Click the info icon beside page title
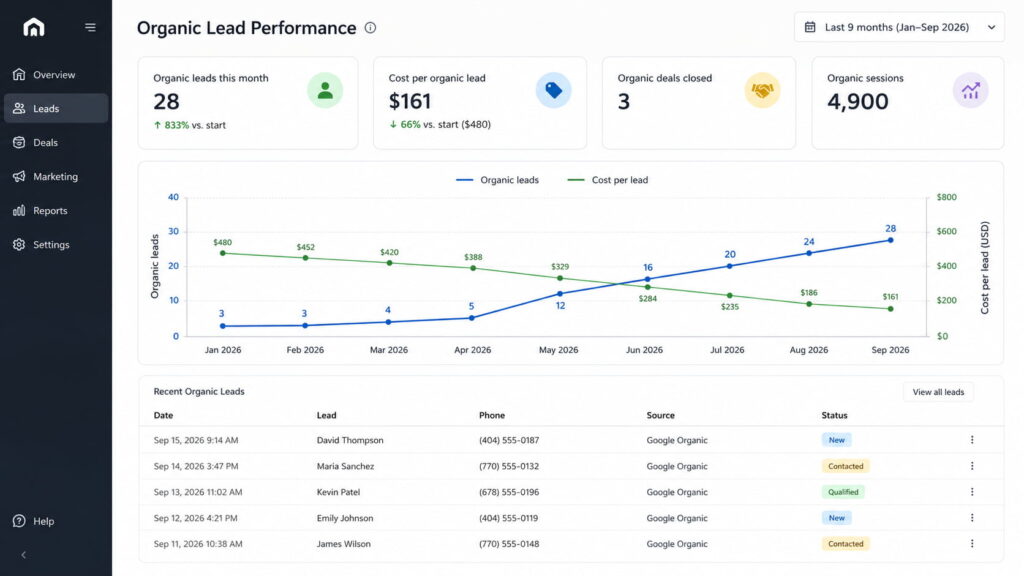The image size is (1024, 576). click(370, 27)
